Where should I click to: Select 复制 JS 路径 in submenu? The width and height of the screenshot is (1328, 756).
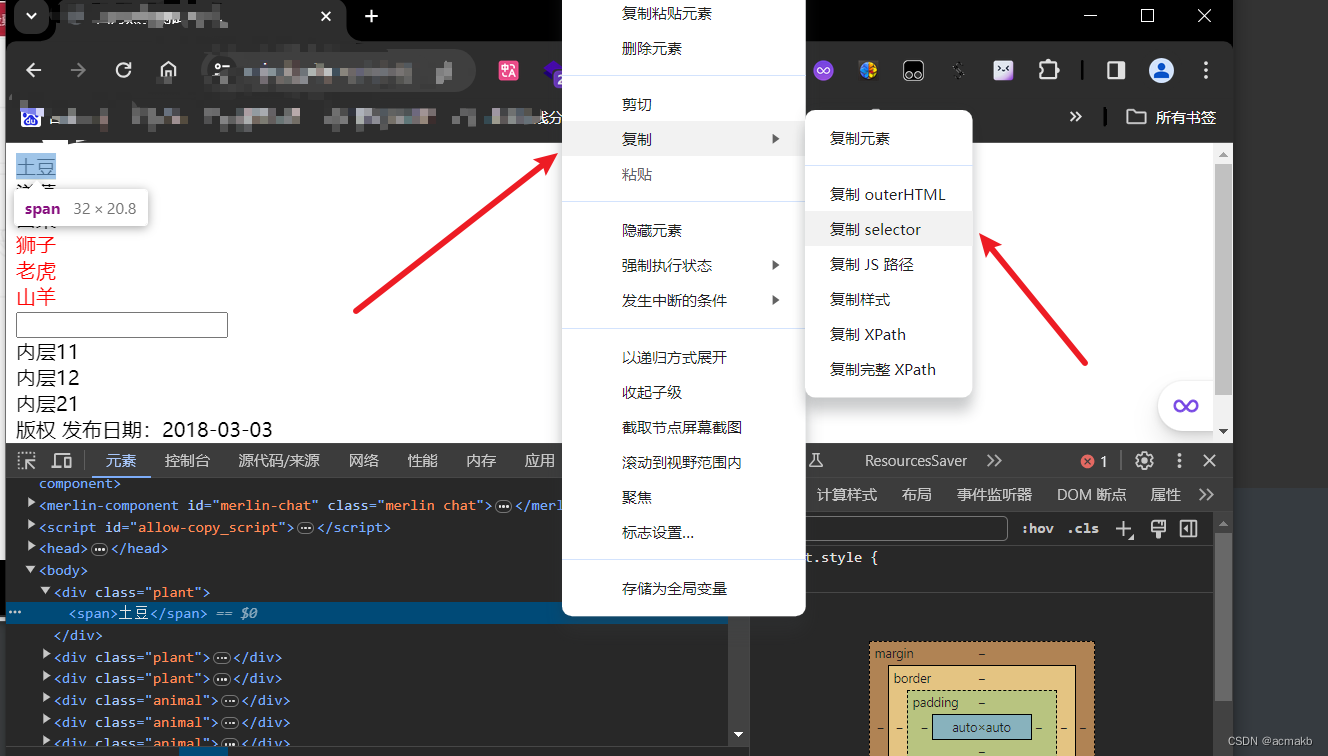tap(889, 264)
